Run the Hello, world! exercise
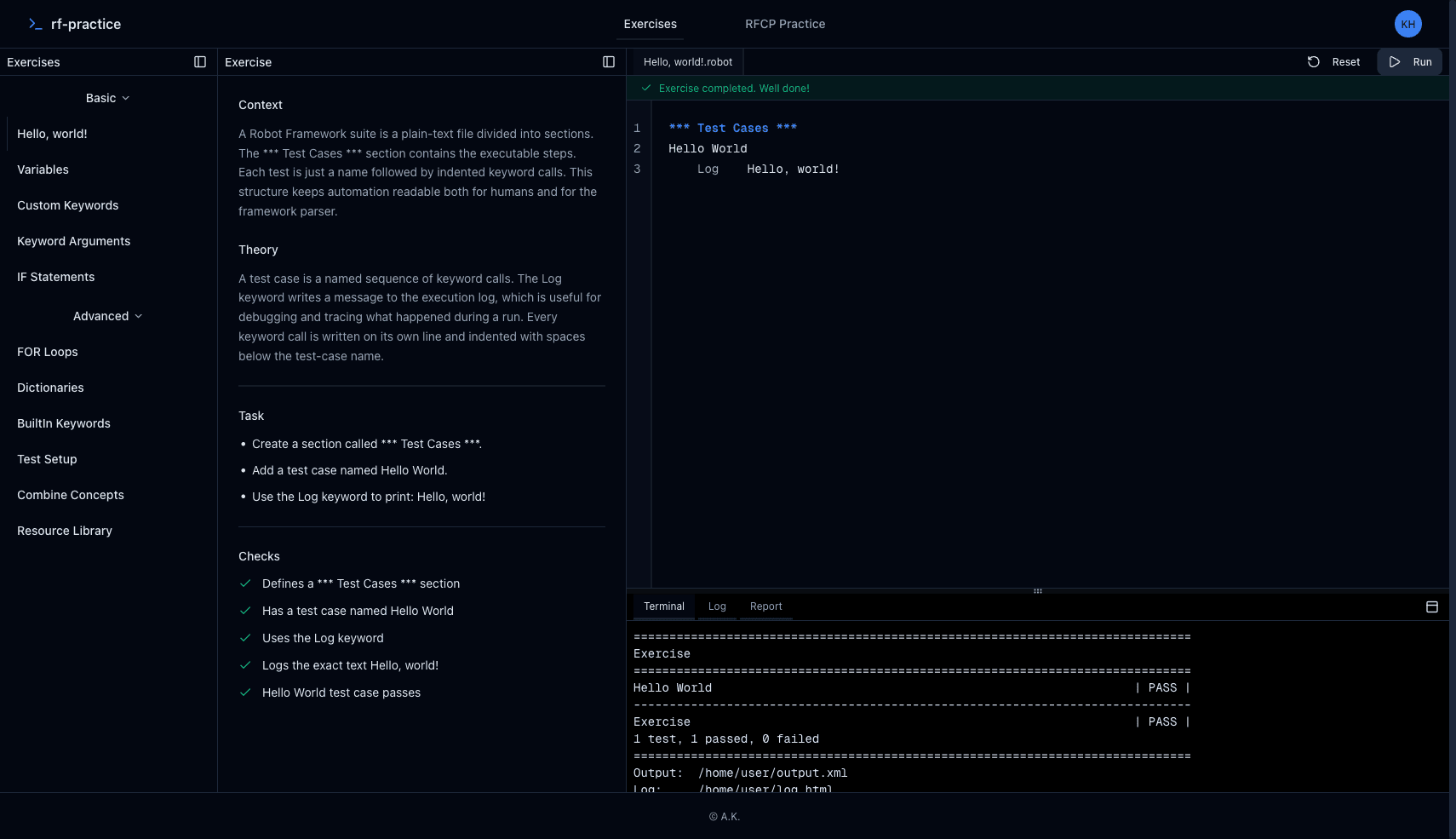The width and height of the screenshot is (1456, 839). (x=1410, y=62)
